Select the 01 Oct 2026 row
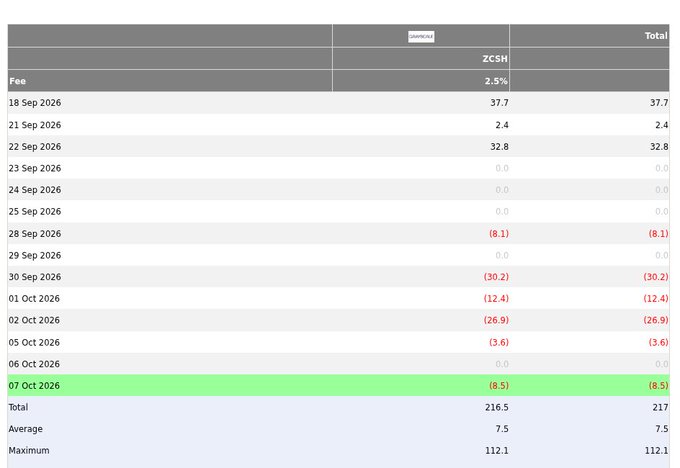680x468 pixels. point(338,298)
